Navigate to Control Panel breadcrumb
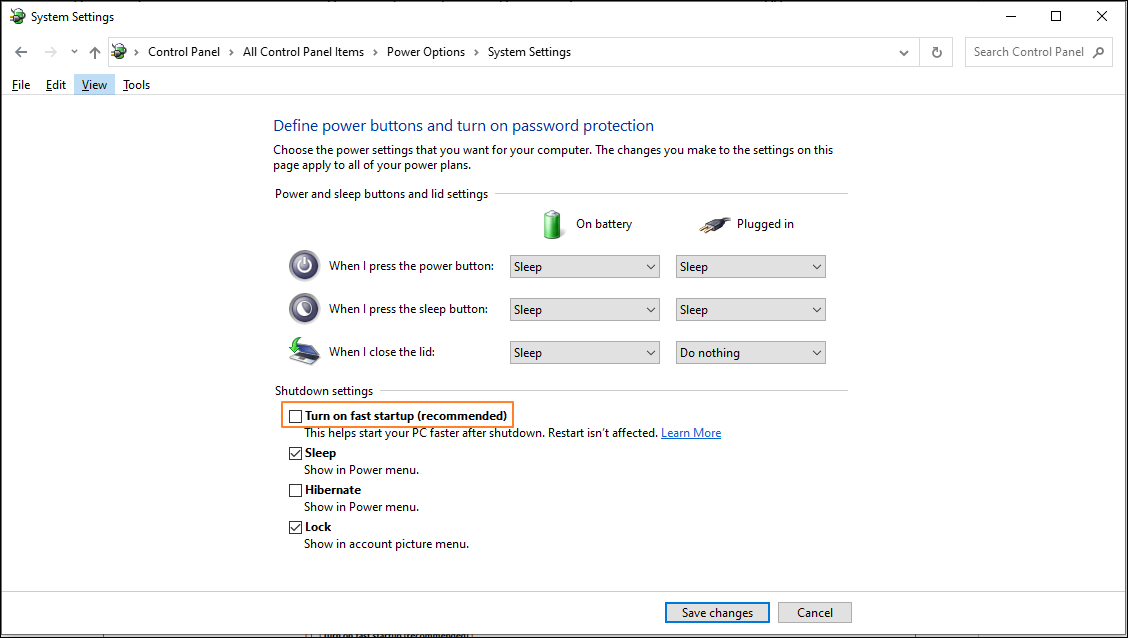This screenshot has height=638, width=1128. tap(184, 52)
